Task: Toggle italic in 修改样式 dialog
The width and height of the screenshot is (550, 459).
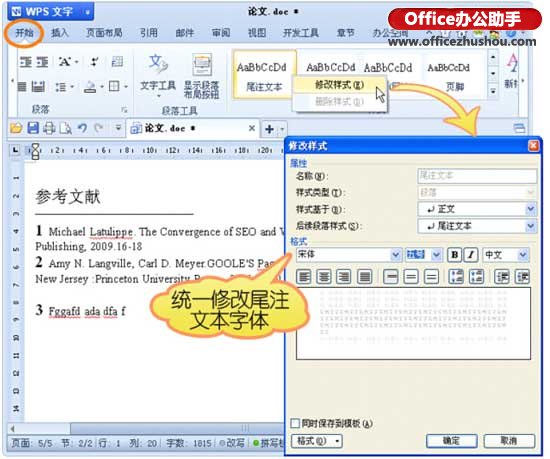Action: [x=471, y=255]
